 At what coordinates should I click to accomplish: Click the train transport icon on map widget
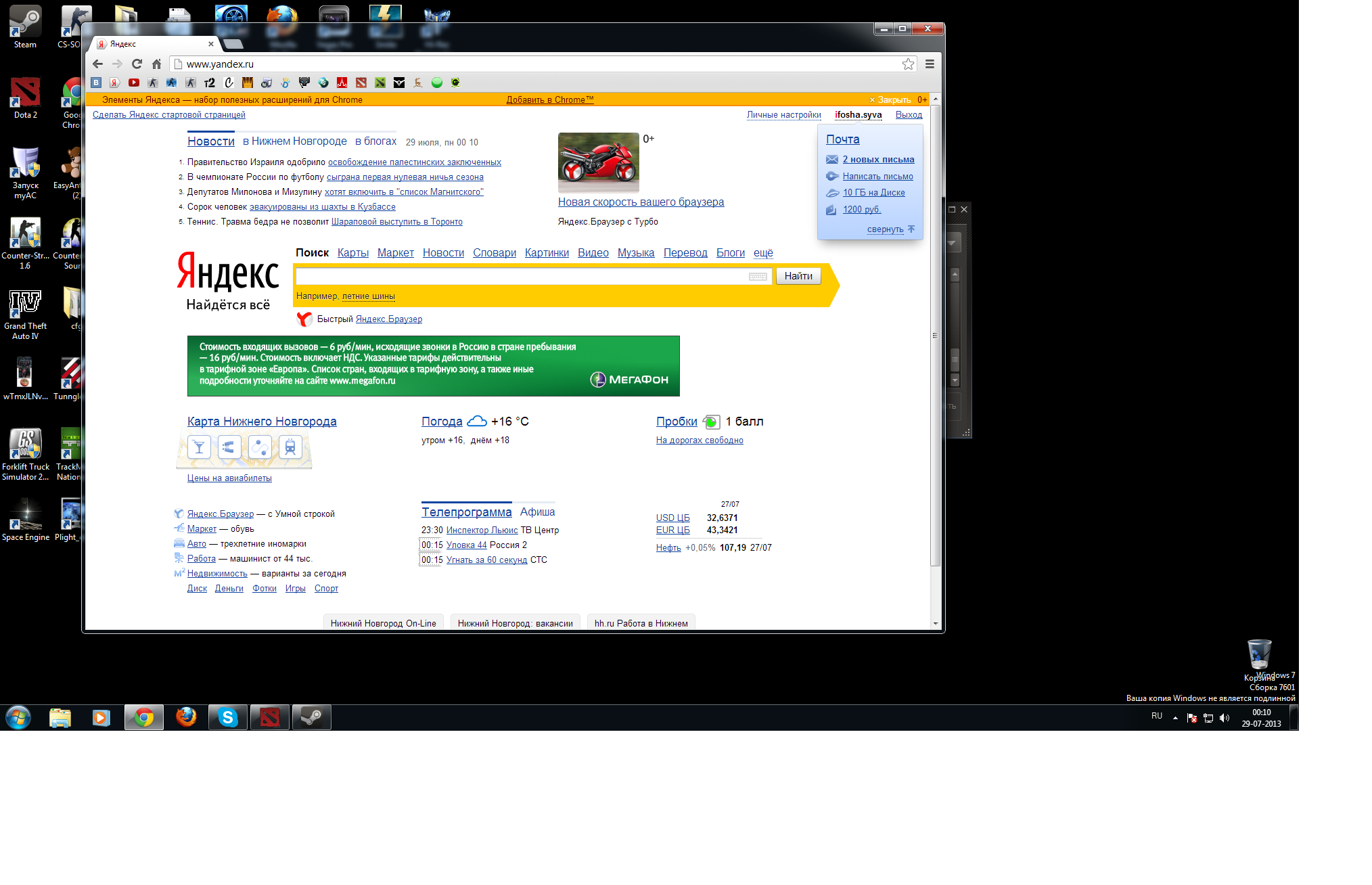(x=290, y=447)
